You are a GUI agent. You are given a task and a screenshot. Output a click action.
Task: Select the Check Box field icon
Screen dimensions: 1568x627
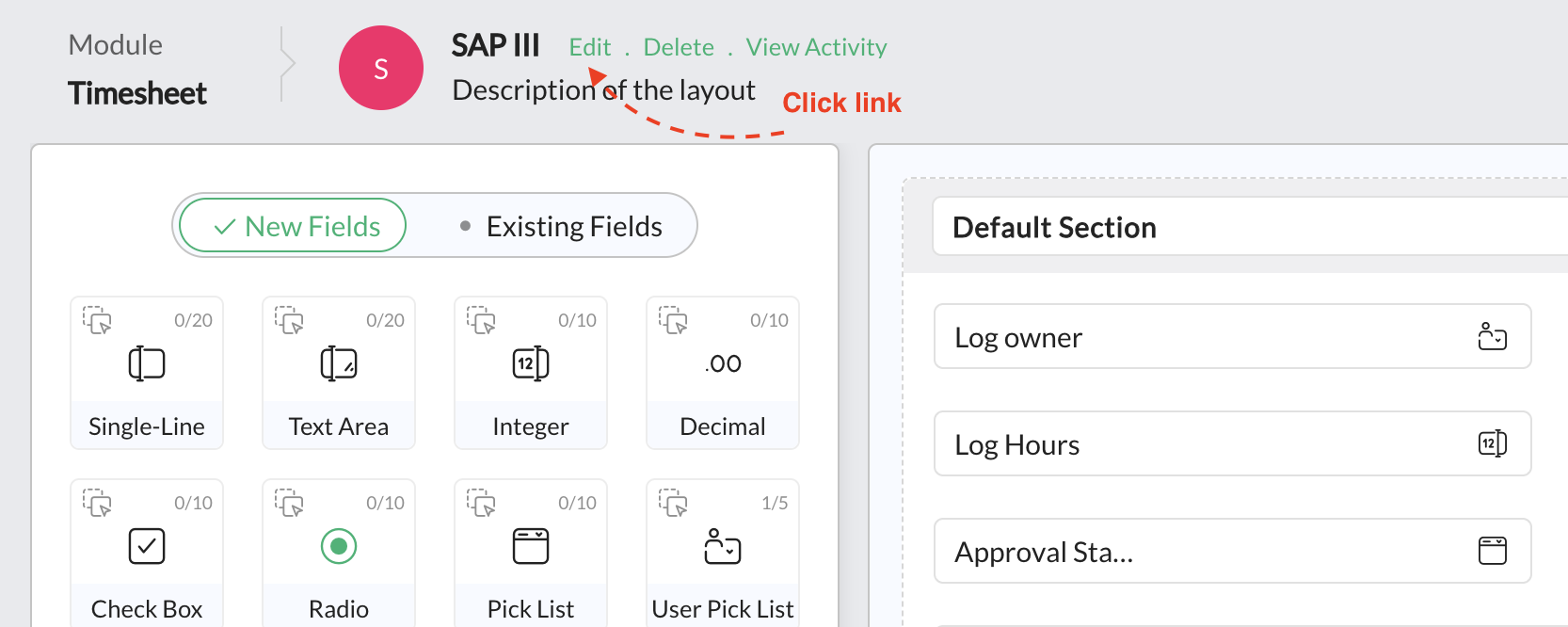tap(147, 546)
